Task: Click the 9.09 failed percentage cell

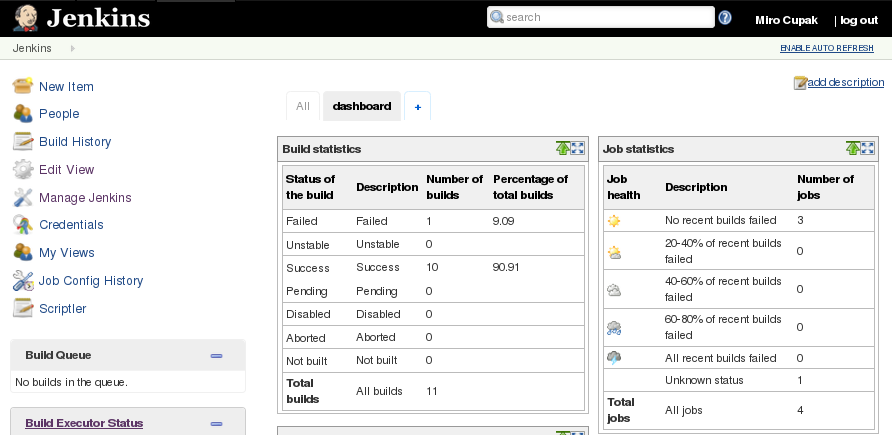Action: (x=503, y=221)
